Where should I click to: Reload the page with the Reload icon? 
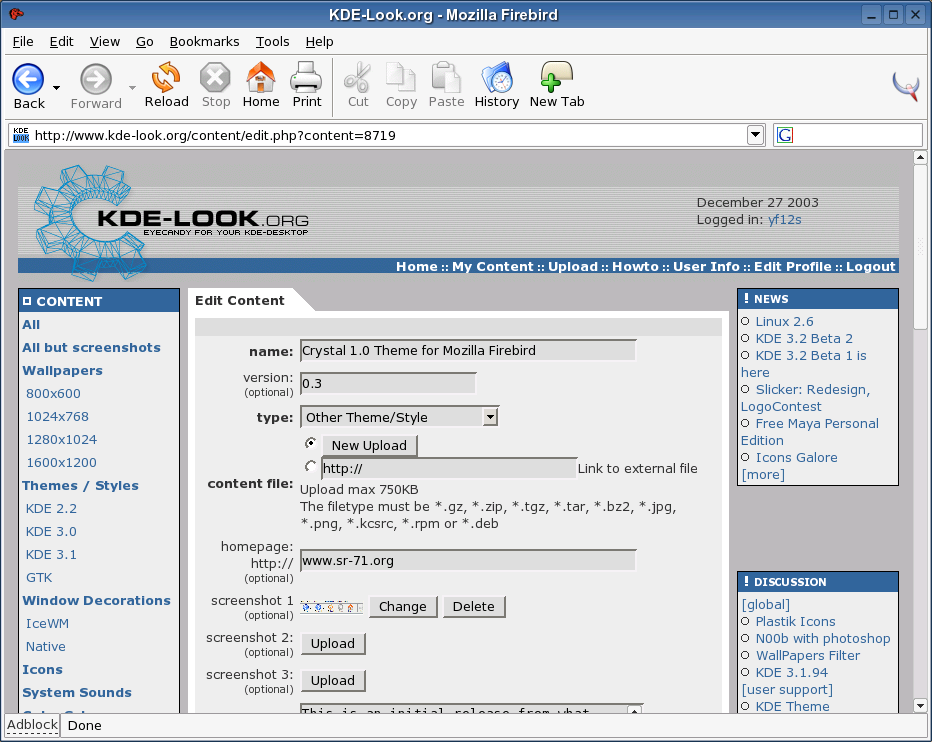[166, 77]
